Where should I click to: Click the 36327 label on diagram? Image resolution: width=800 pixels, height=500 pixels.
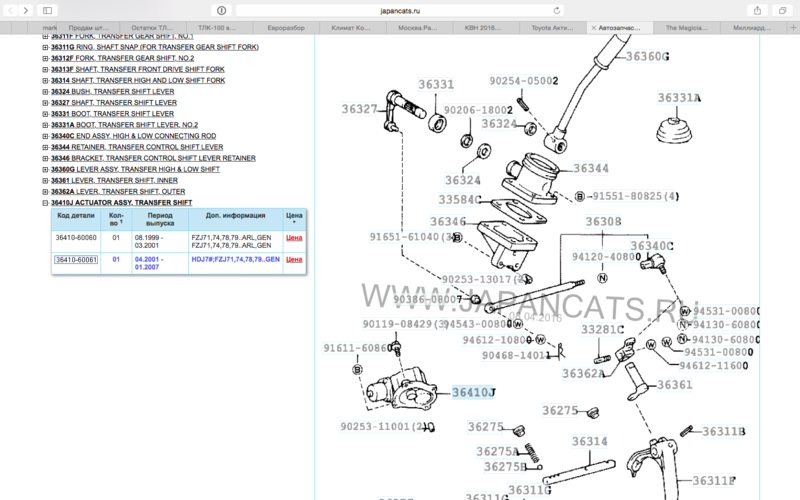pyautogui.click(x=360, y=109)
